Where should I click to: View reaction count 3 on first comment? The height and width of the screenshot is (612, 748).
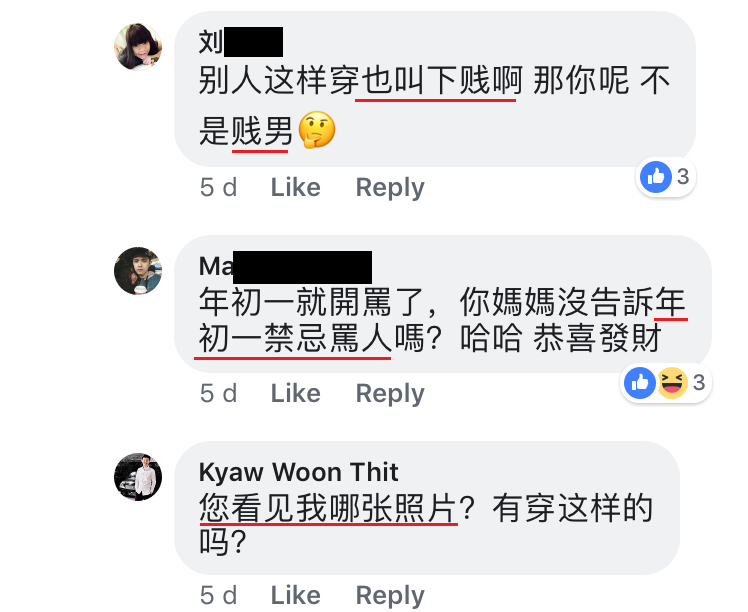coord(683,177)
